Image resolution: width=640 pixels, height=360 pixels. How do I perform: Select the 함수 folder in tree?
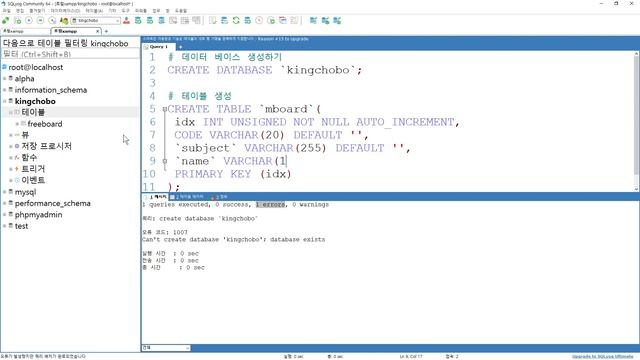pyautogui.click(x=29, y=157)
